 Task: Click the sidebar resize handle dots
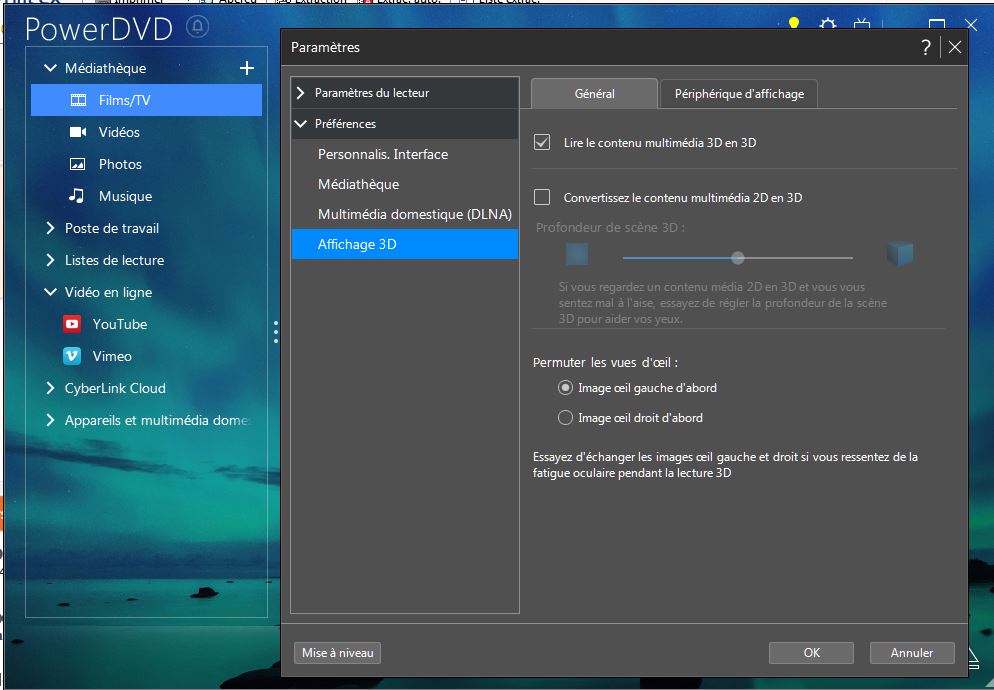[276, 332]
